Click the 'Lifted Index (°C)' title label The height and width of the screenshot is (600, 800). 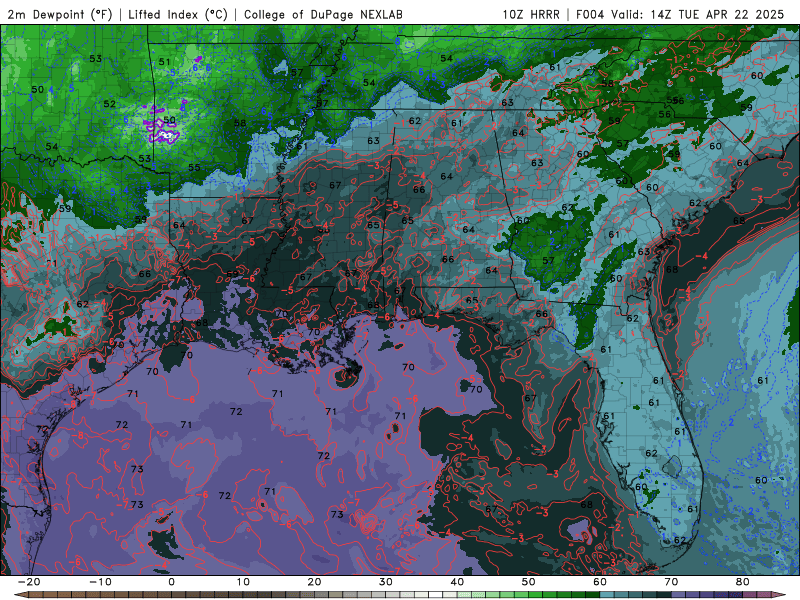(178, 14)
